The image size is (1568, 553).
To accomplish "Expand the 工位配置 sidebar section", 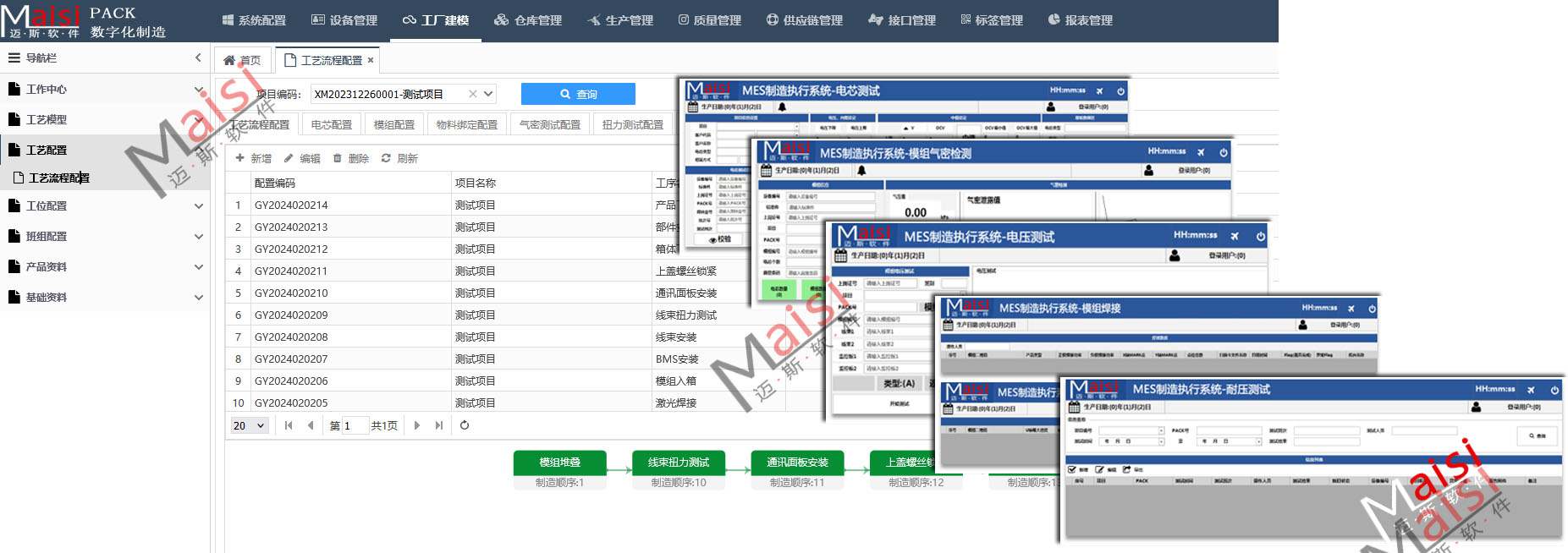I will (x=105, y=205).
